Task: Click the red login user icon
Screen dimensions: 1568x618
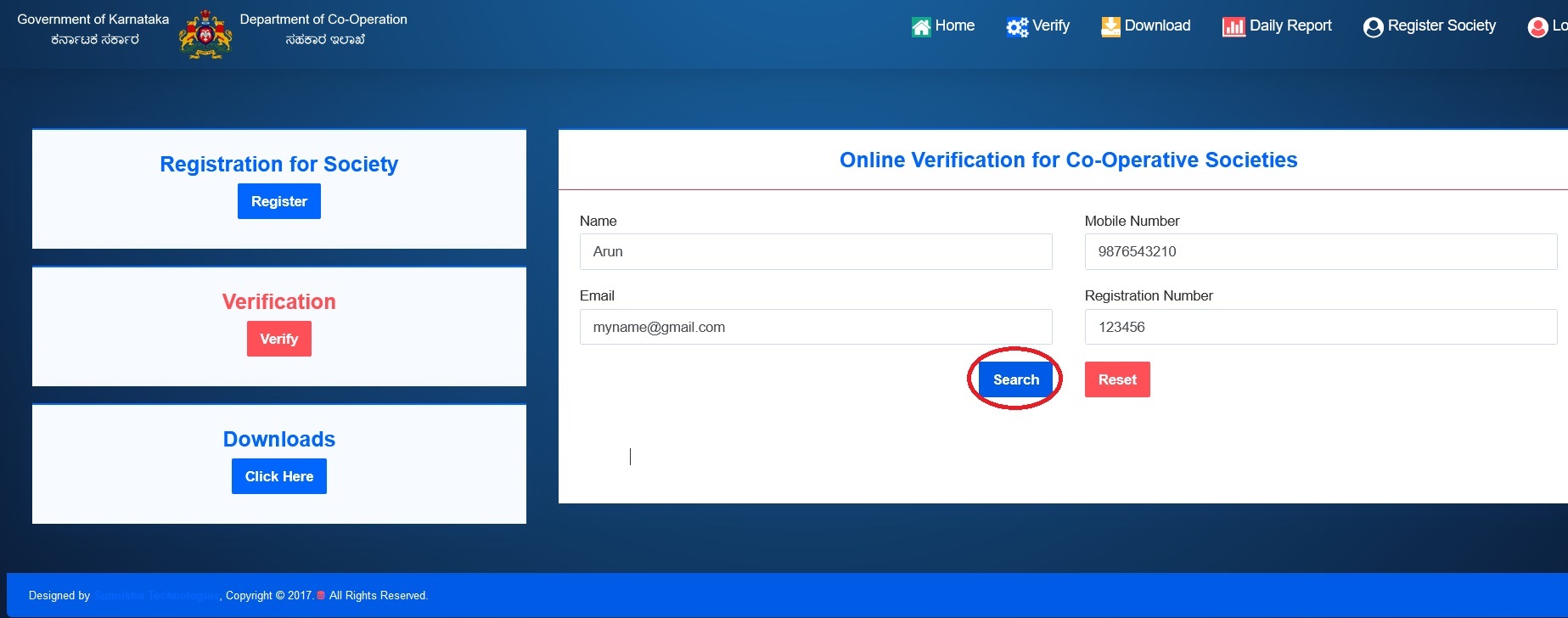Action: coord(1537,27)
